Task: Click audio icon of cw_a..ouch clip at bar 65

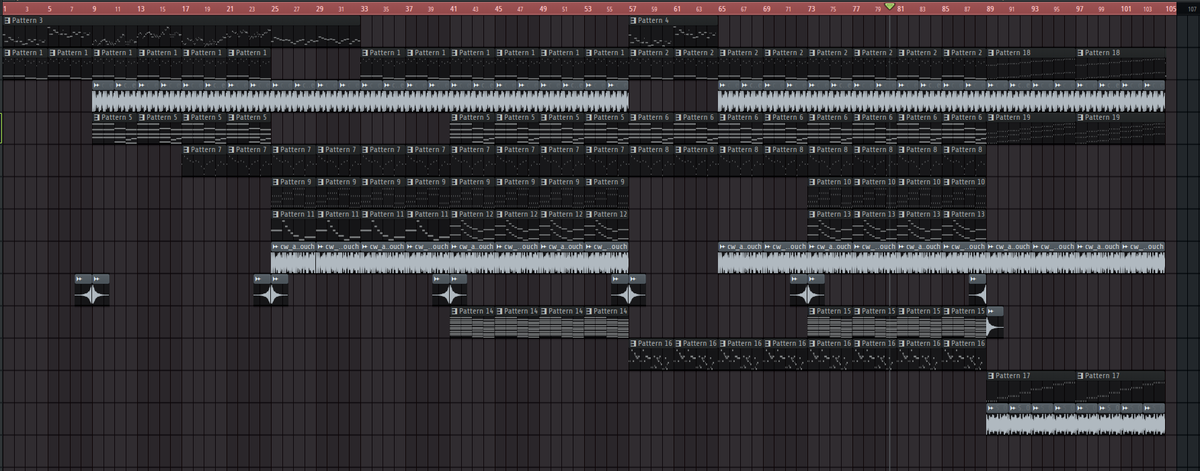Action: tap(723, 246)
